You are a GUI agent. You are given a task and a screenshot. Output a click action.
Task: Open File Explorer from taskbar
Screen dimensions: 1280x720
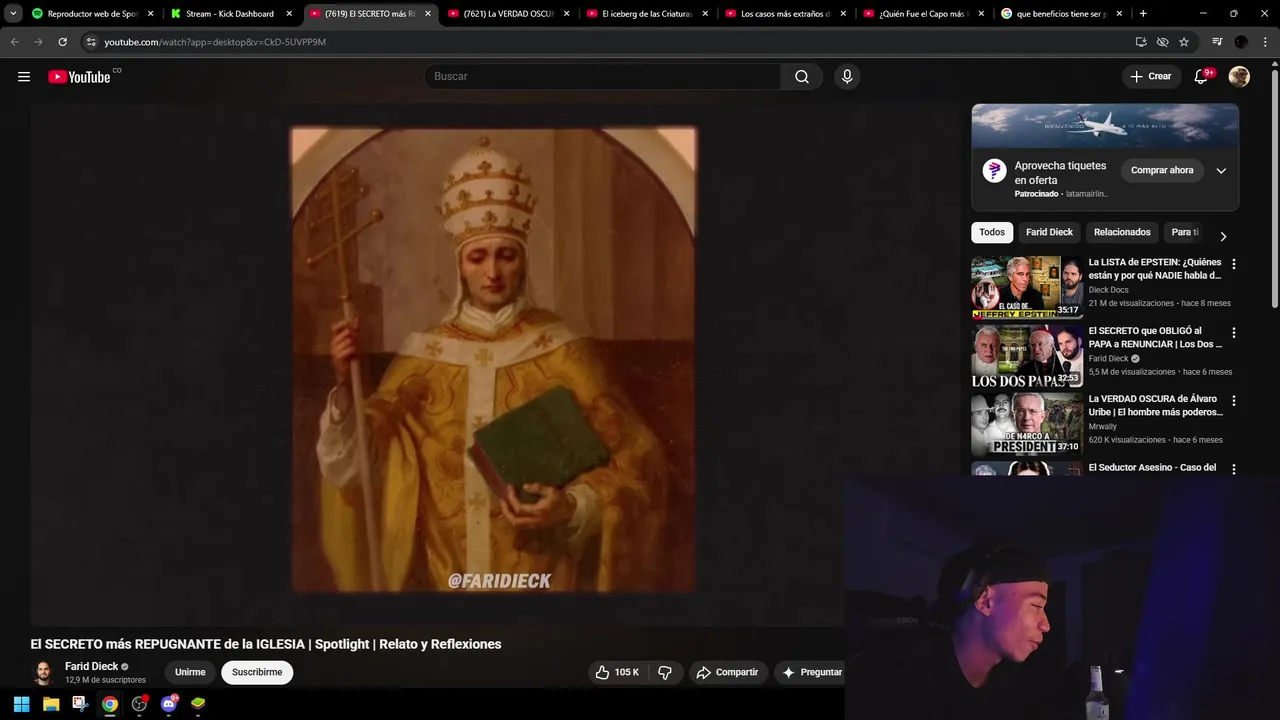[51, 704]
